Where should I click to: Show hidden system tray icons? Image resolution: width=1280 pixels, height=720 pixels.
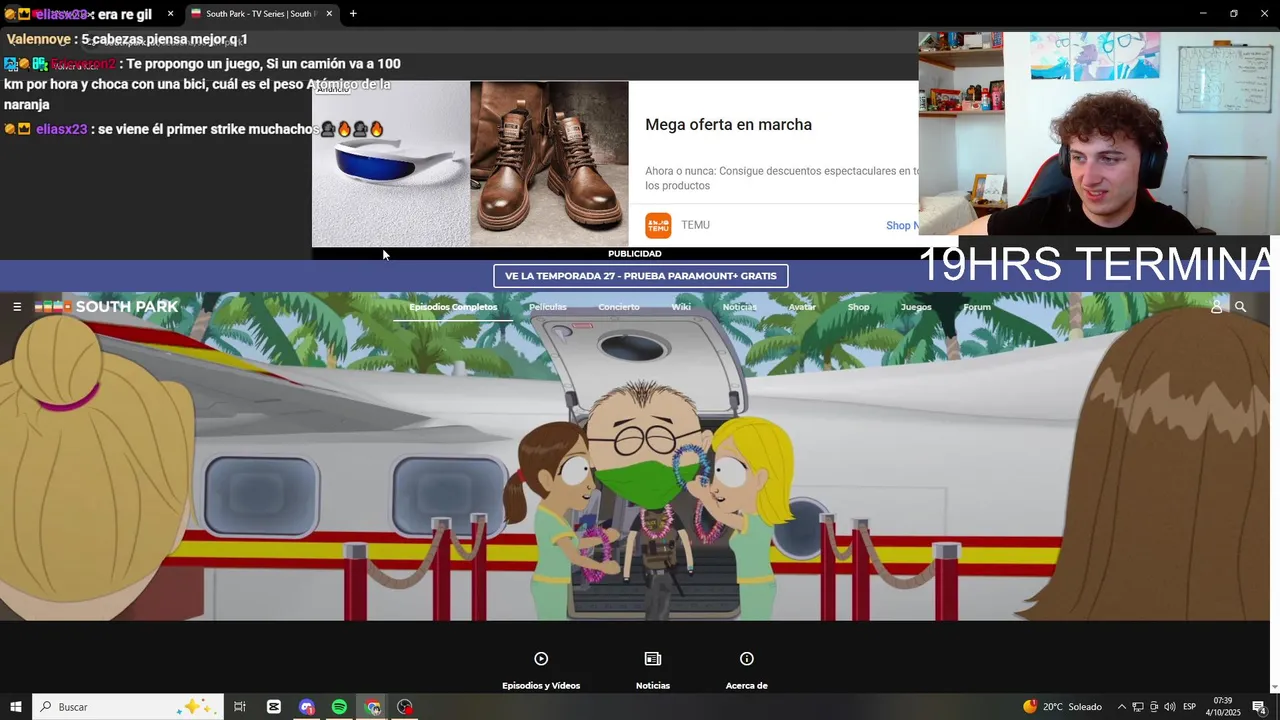pos(1121,707)
